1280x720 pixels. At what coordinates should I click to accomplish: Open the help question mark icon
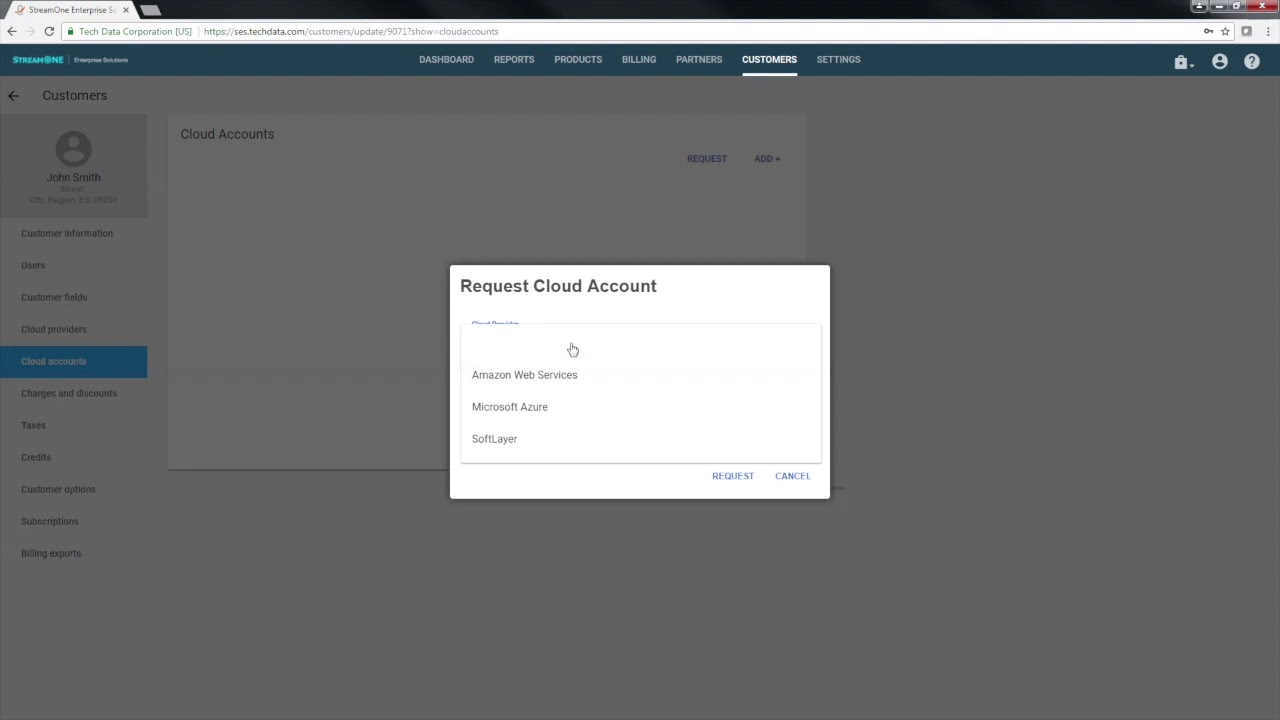pyautogui.click(x=1252, y=62)
